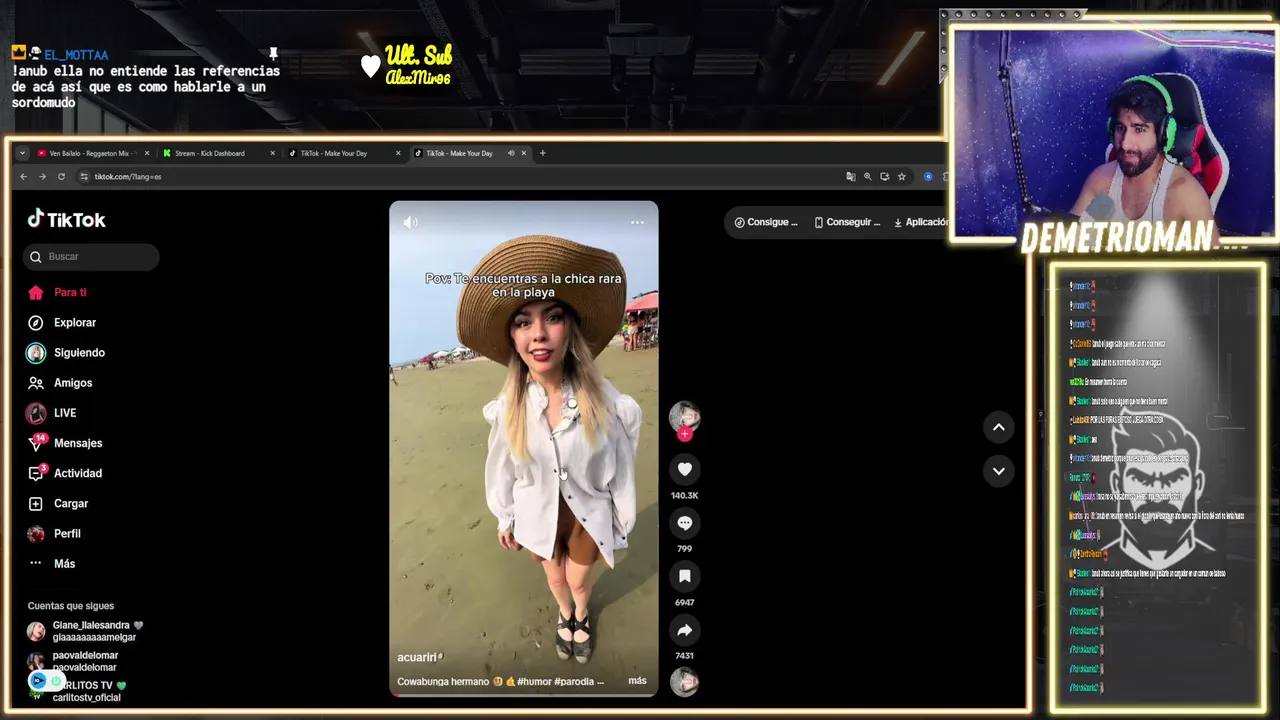The height and width of the screenshot is (720, 1280).
Task: Open video three-dots options menu
Action: (x=637, y=222)
